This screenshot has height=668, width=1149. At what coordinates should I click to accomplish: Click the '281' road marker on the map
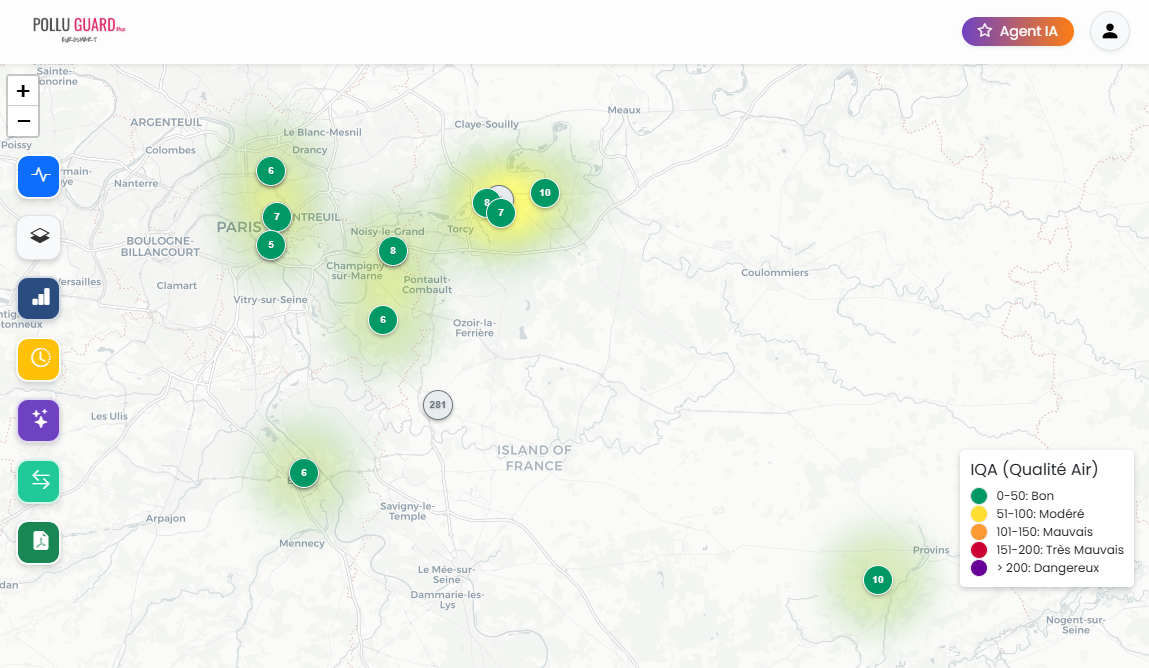(437, 405)
